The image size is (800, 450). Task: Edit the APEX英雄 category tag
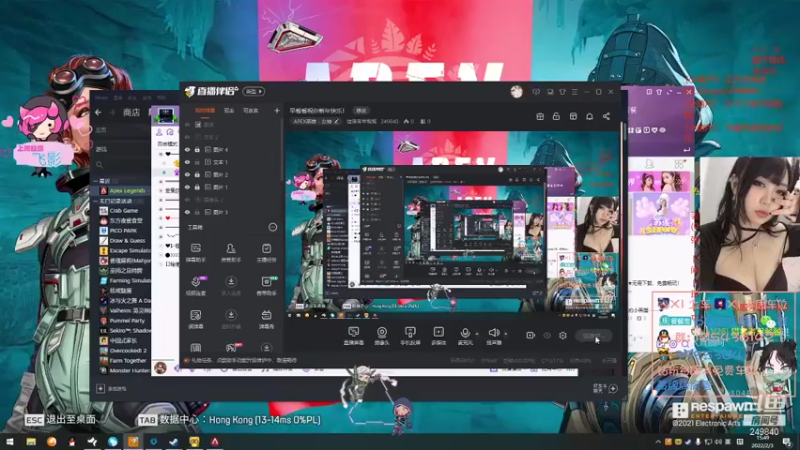[x=316, y=121]
